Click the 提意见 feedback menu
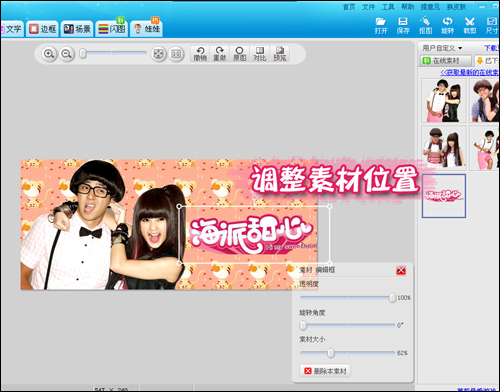This screenshot has width=500, height=392. click(430, 7)
